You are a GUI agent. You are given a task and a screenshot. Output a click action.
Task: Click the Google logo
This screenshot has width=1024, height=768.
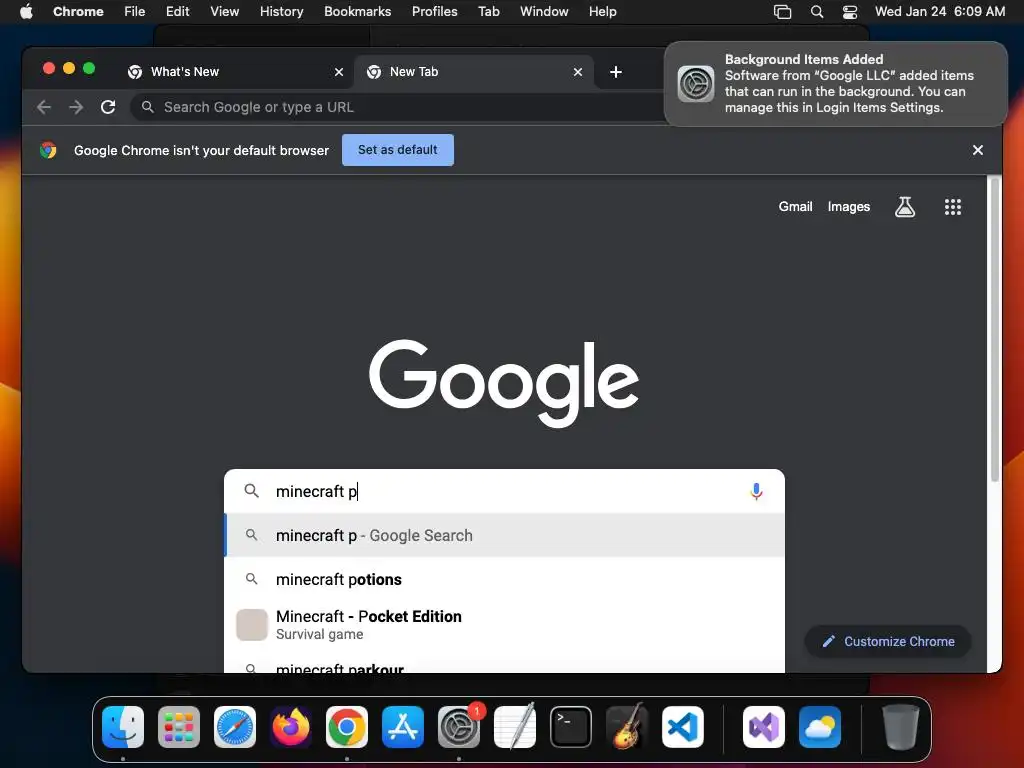(504, 383)
